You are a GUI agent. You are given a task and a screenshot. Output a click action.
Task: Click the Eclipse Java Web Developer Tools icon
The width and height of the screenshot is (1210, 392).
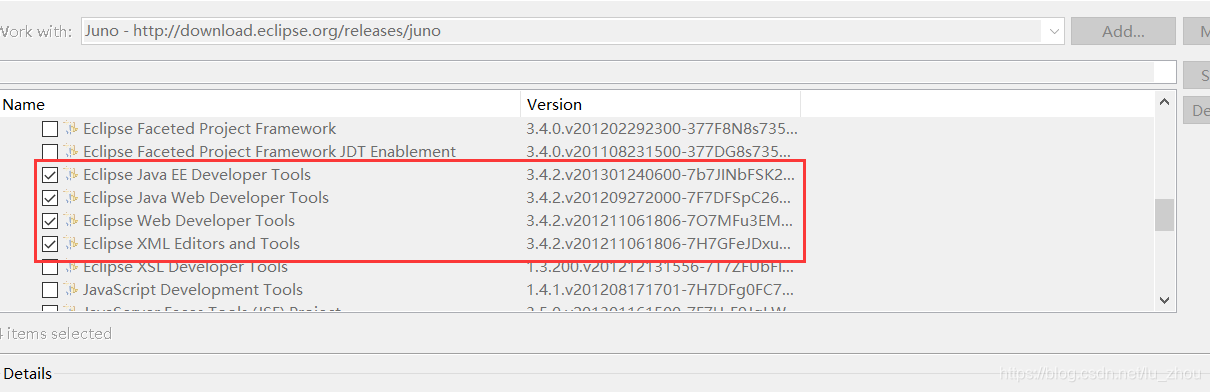coord(71,197)
